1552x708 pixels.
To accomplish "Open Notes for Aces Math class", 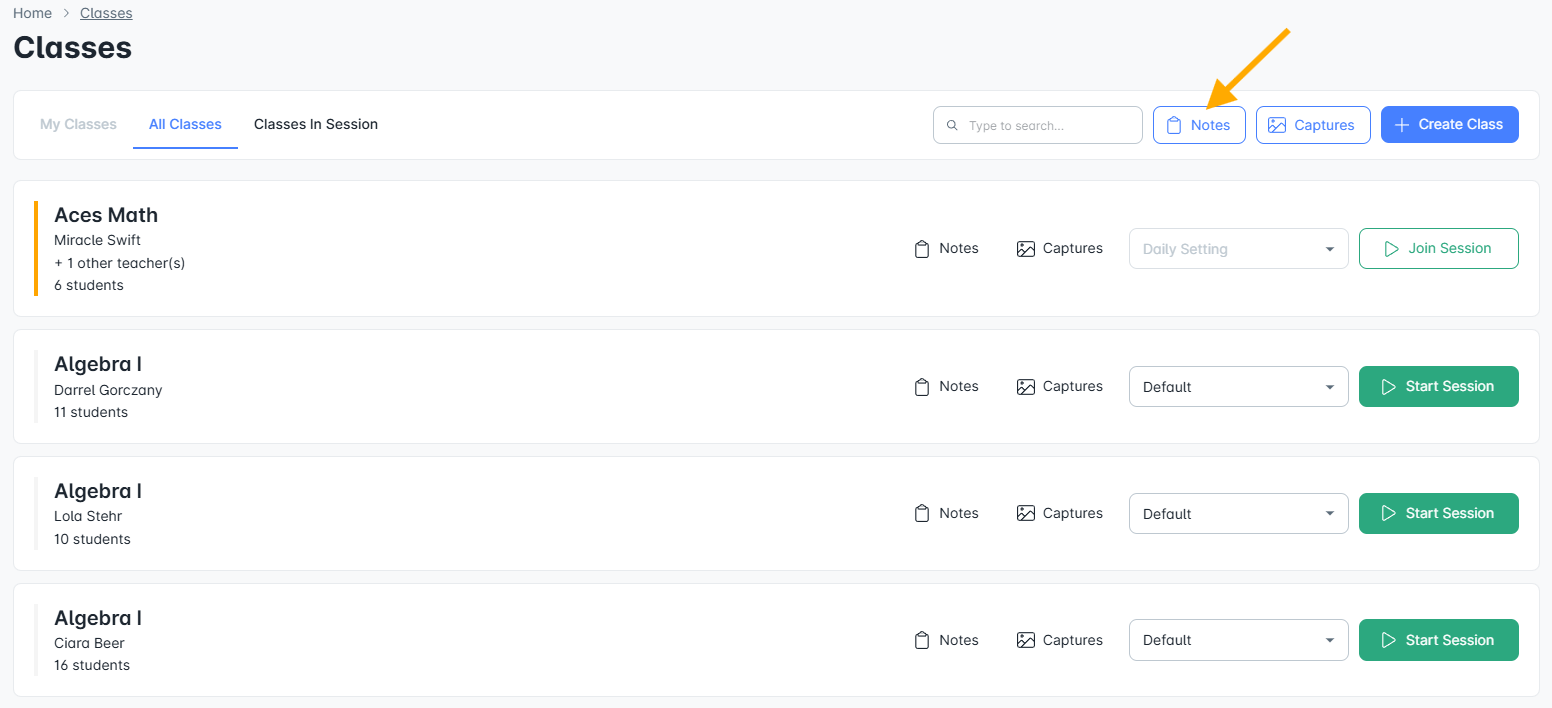I will click(x=946, y=248).
